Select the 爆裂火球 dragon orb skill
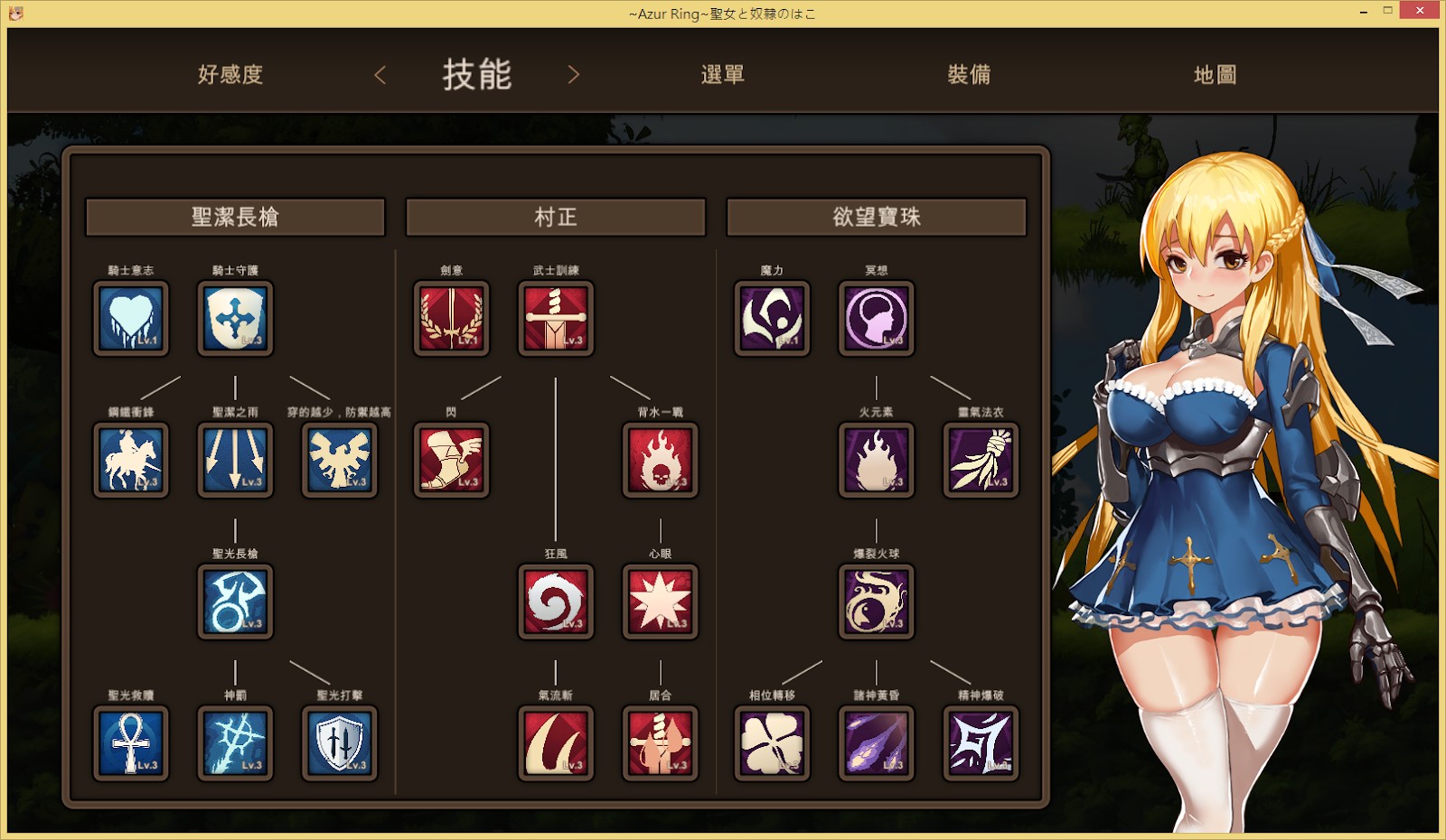This screenshot has height=840, width=1446. pyautogui.click(x=877, y=602)
